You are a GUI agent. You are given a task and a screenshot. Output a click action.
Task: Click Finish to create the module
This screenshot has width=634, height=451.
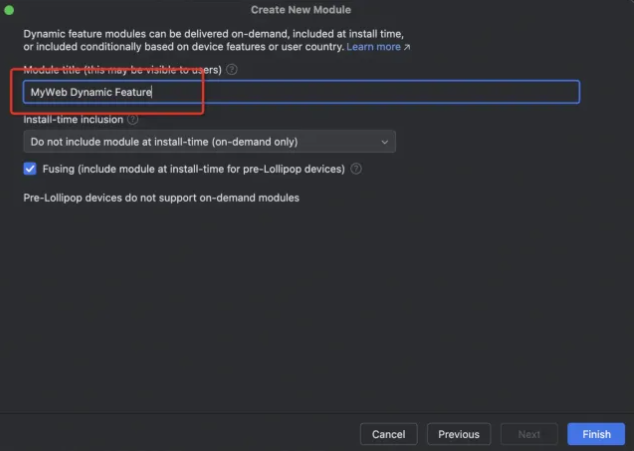coord(596,434)
